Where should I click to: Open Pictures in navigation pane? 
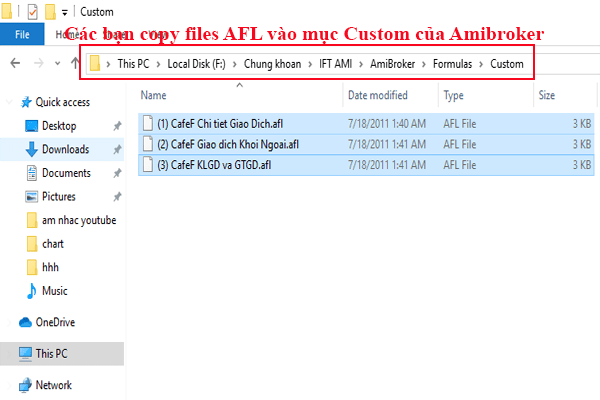tap(59, 197)
